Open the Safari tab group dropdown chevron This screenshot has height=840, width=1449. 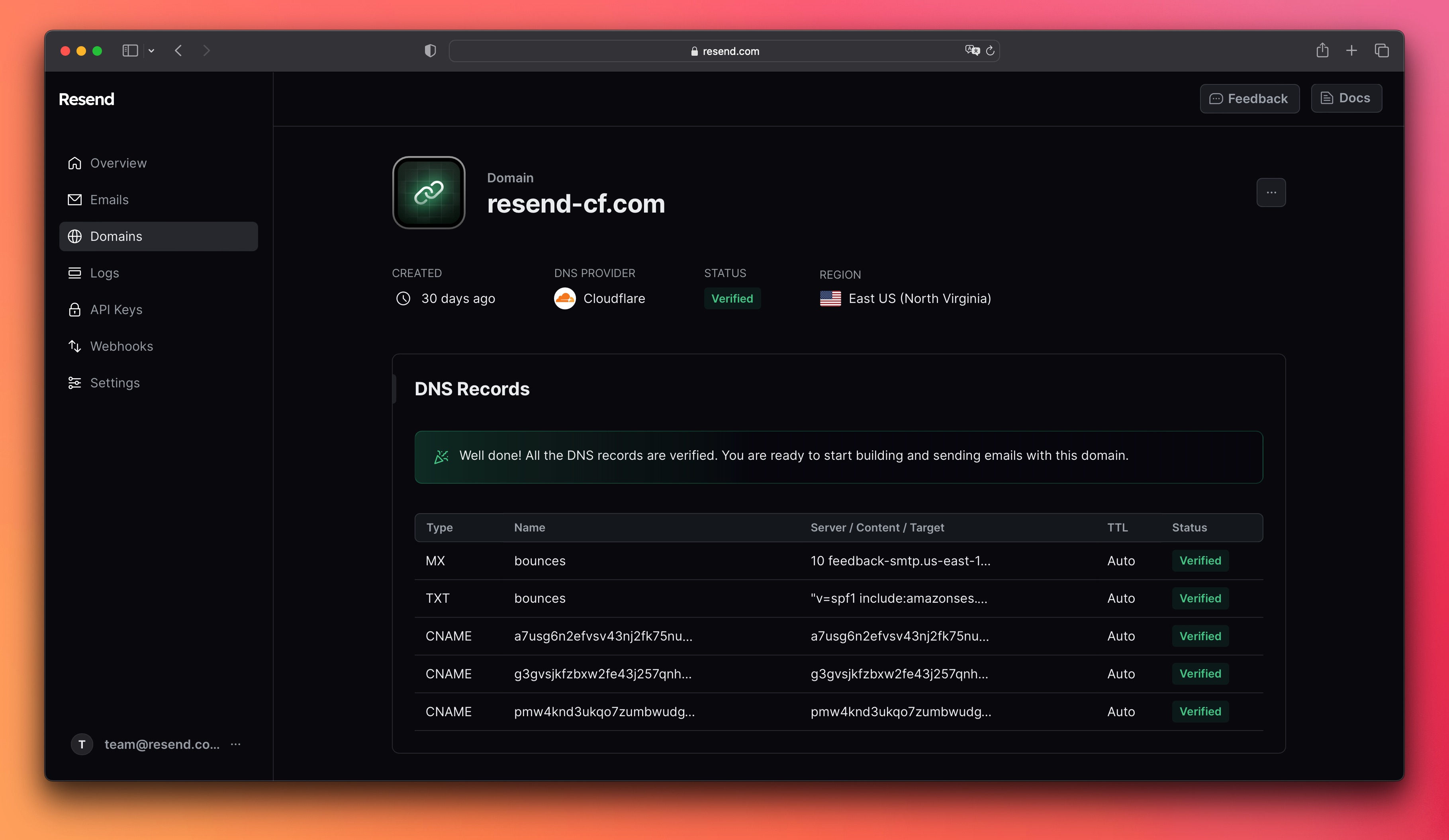[x=151, y=51]
